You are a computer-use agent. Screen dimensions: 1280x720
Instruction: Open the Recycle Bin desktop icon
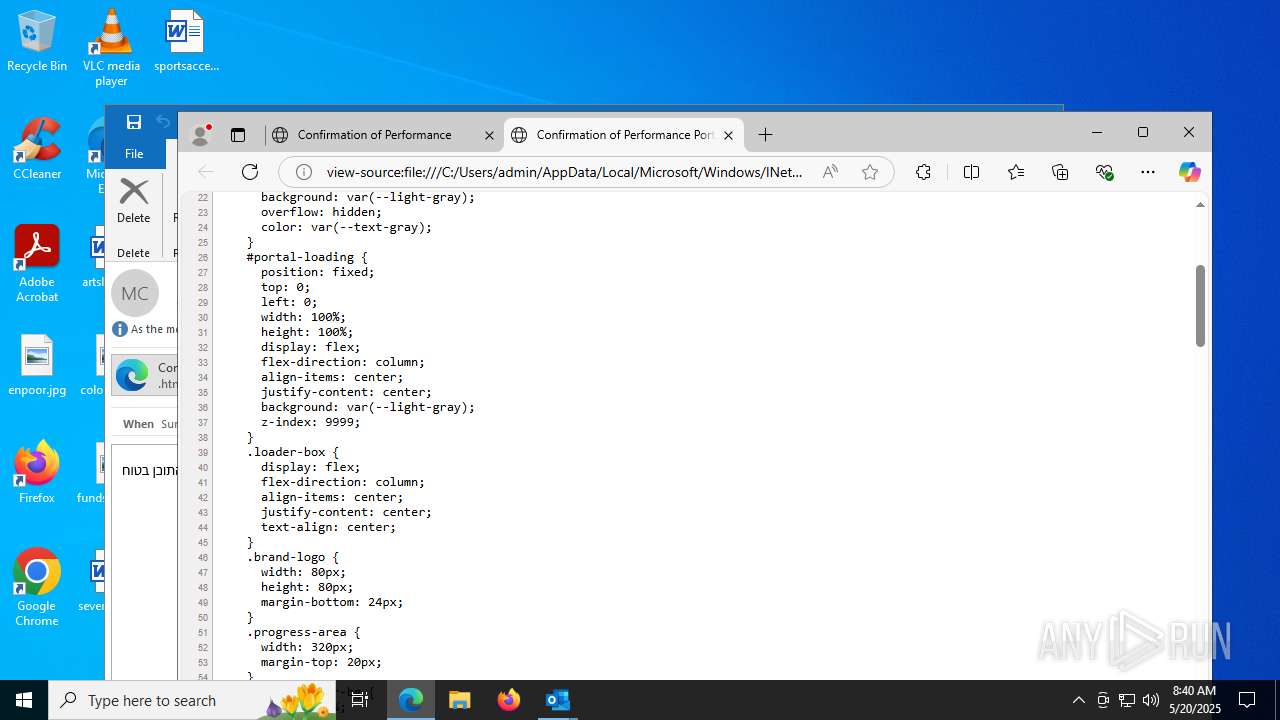pyautogui.click(x=37, y=42)
